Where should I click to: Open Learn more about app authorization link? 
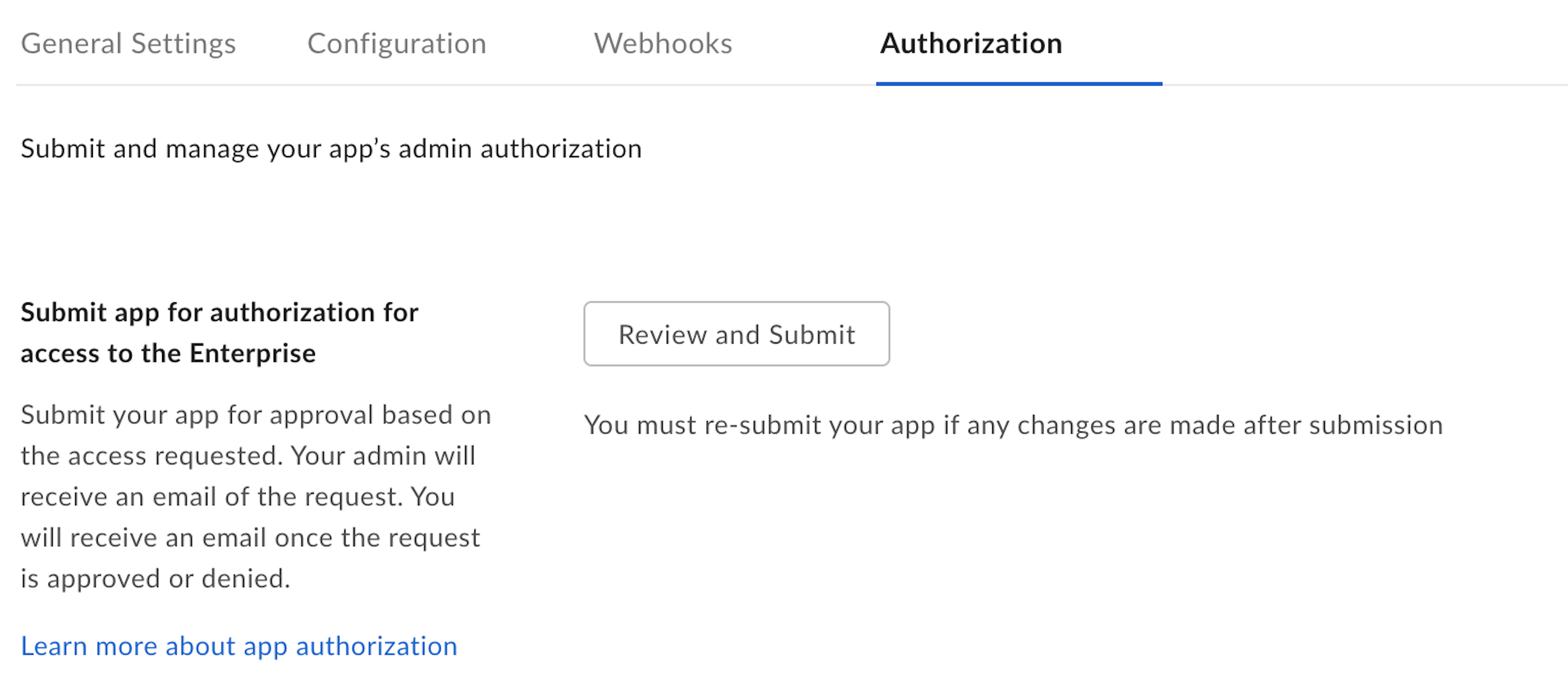click(x=237, y=646)
